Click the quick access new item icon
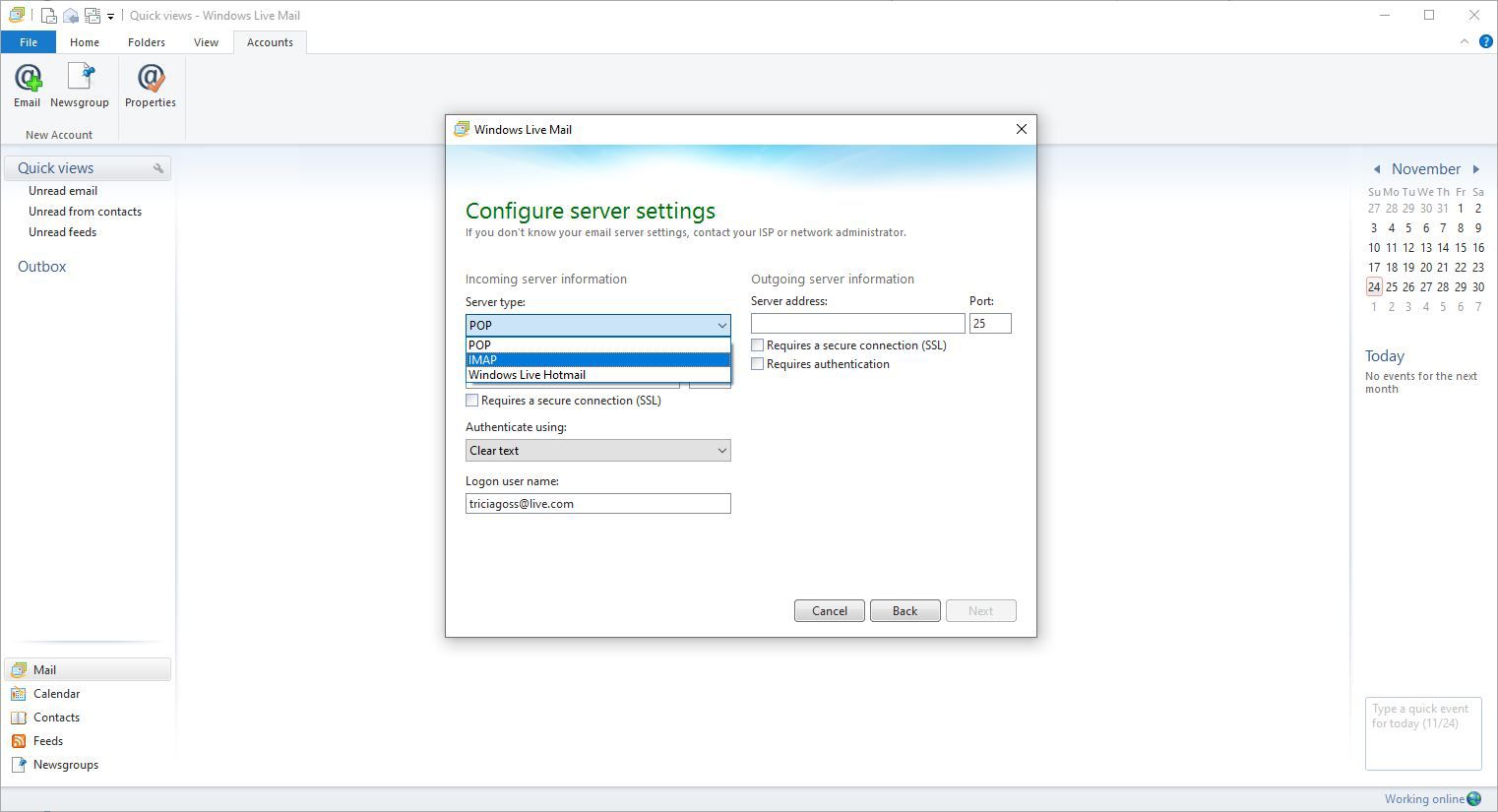Image resolution: width=1498 pixels, height=812 pixels. (48, 16)
